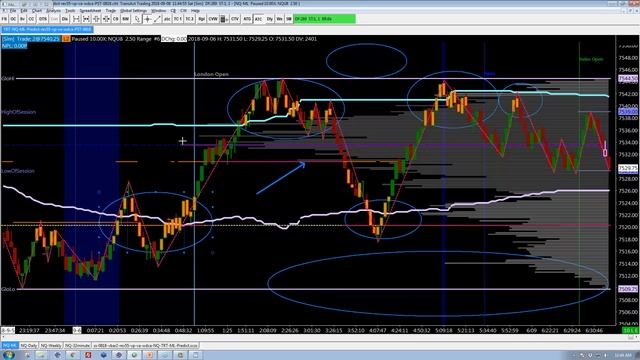Click the FB toolbar button
640x360 pixels.
coord(4,19)
